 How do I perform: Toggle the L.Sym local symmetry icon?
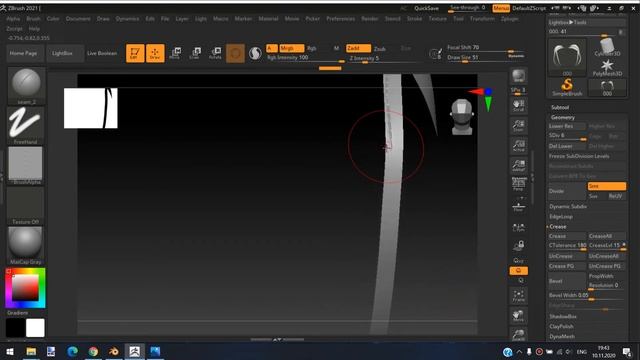tap(518, 228)
